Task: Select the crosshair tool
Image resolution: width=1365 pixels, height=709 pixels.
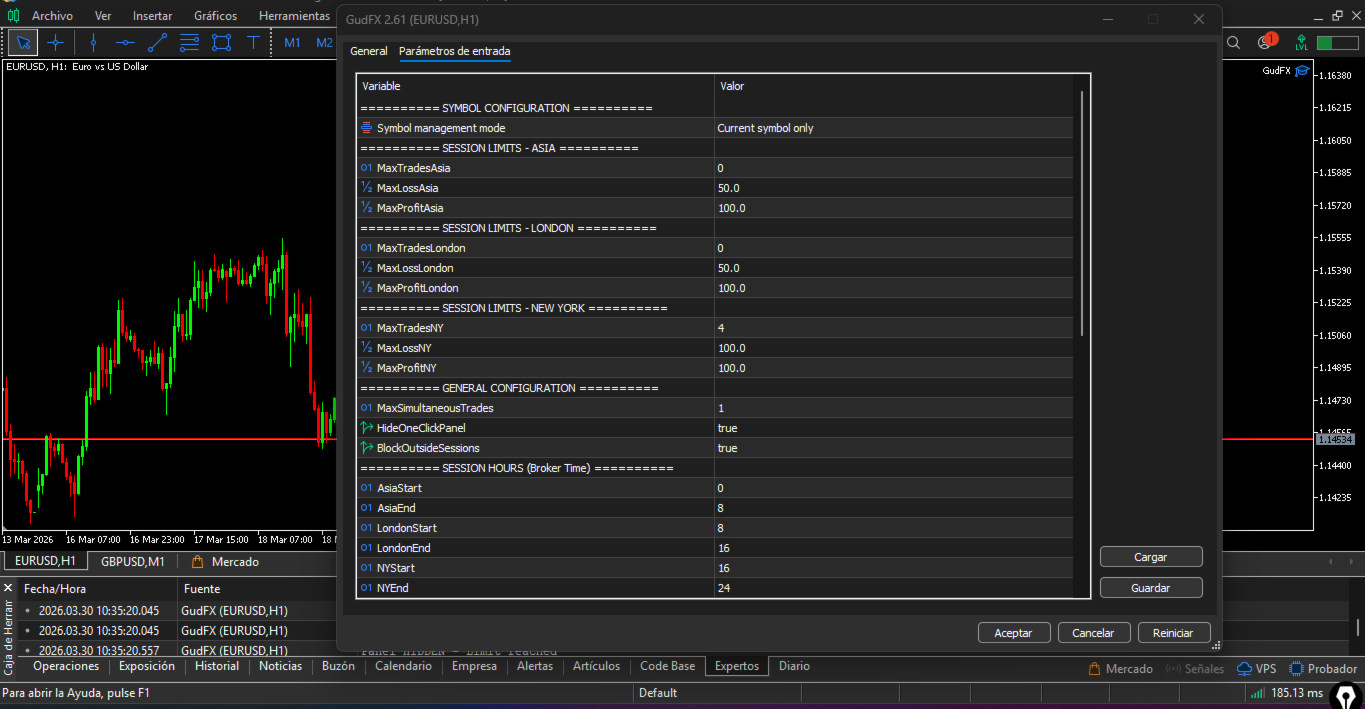Action: point(56,42)
